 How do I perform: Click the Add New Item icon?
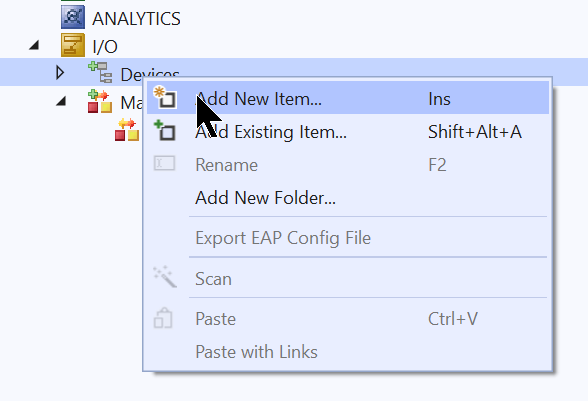[165, 98]
